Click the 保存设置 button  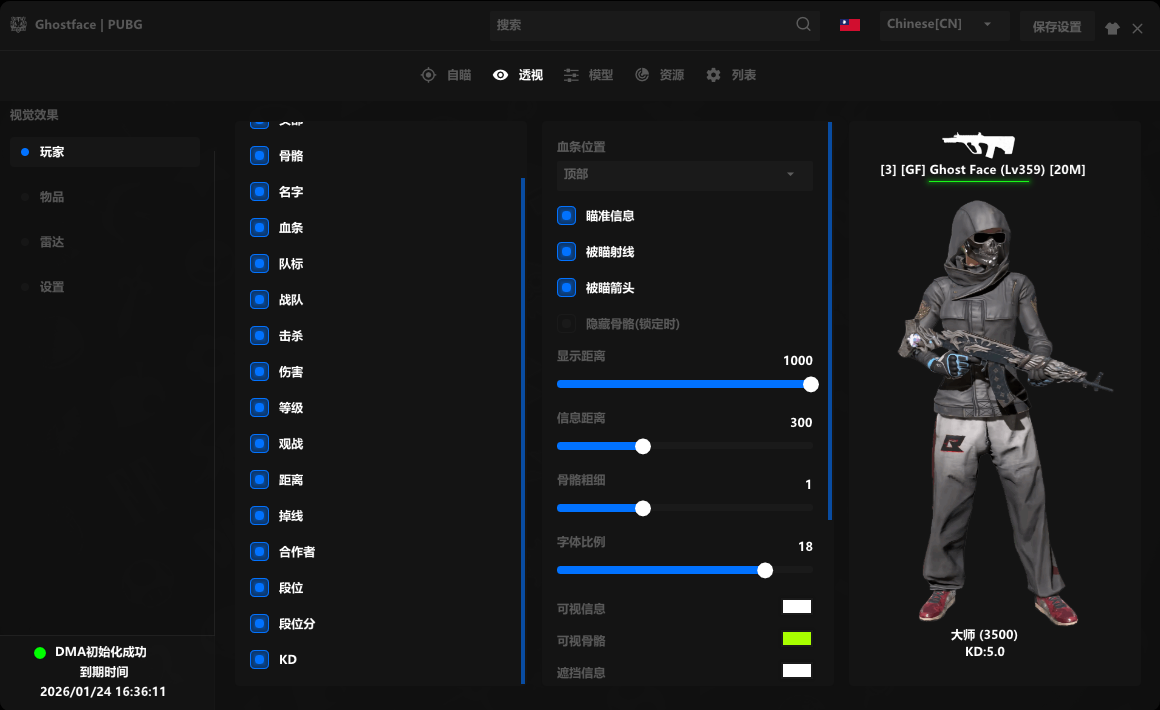pos(1057,27)
